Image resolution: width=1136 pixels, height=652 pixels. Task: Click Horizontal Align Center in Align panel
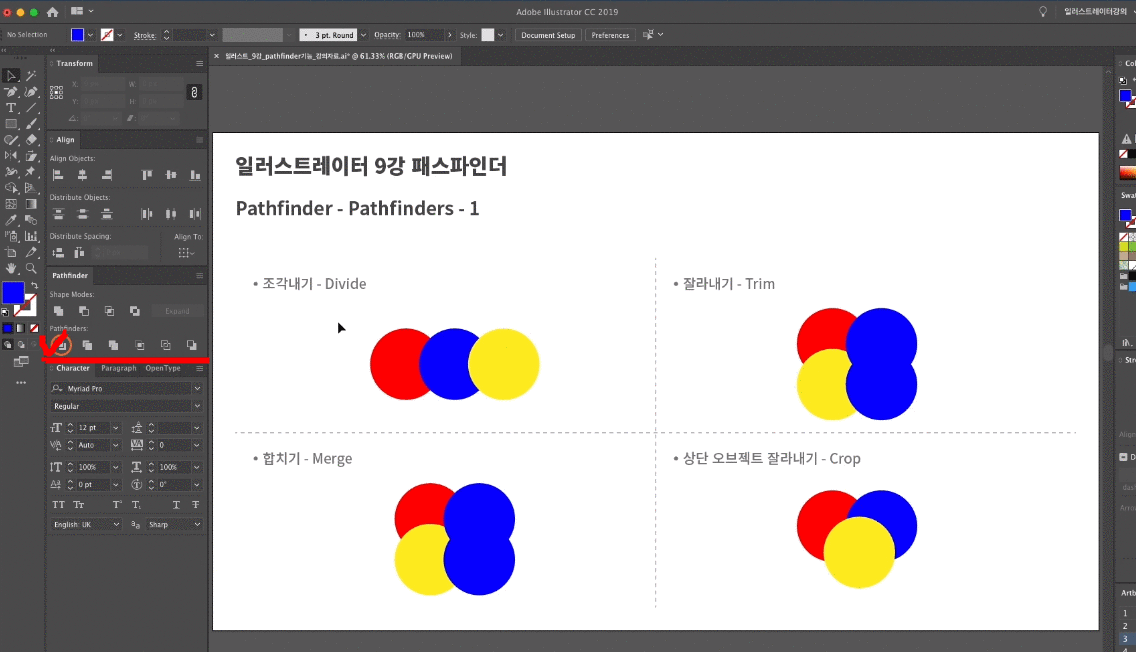tap(83, 175)
